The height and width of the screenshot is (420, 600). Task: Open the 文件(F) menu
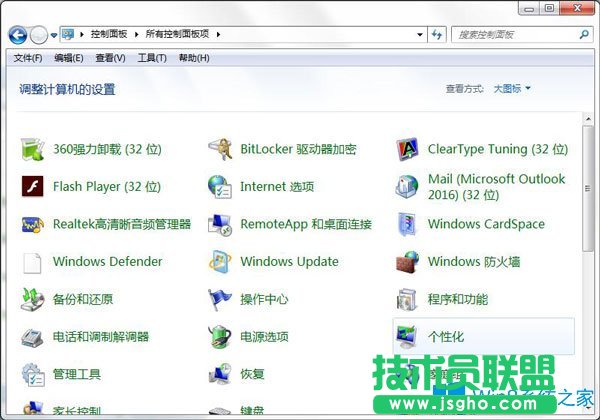(x=28, y=58)
